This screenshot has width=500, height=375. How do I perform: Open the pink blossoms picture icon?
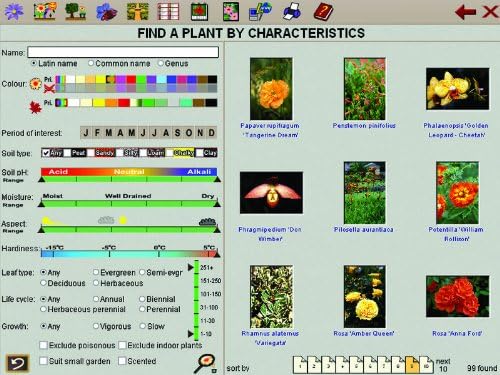231,11
